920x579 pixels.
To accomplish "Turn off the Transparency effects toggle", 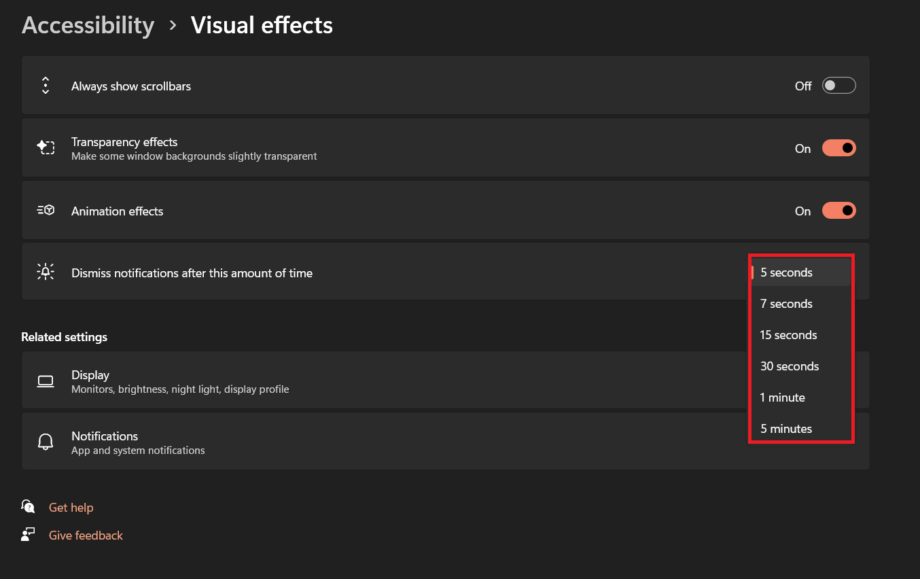I will 838,148.
